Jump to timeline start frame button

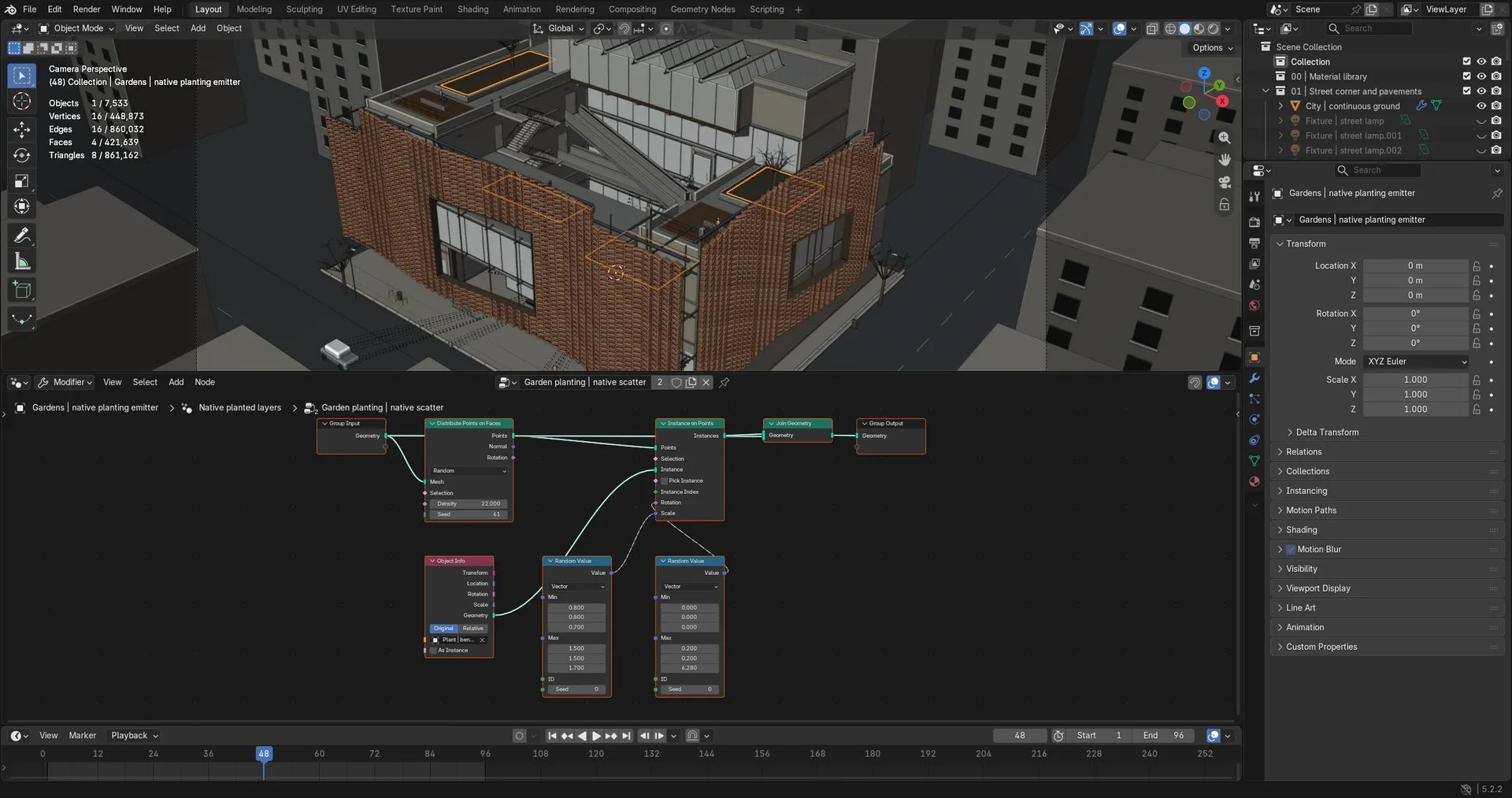[552, 736]
